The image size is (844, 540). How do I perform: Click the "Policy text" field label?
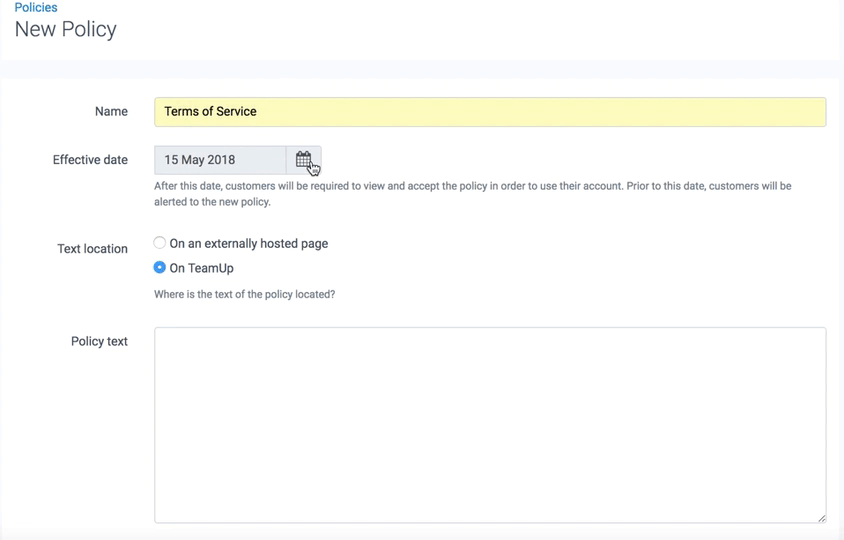click(99, 341)
